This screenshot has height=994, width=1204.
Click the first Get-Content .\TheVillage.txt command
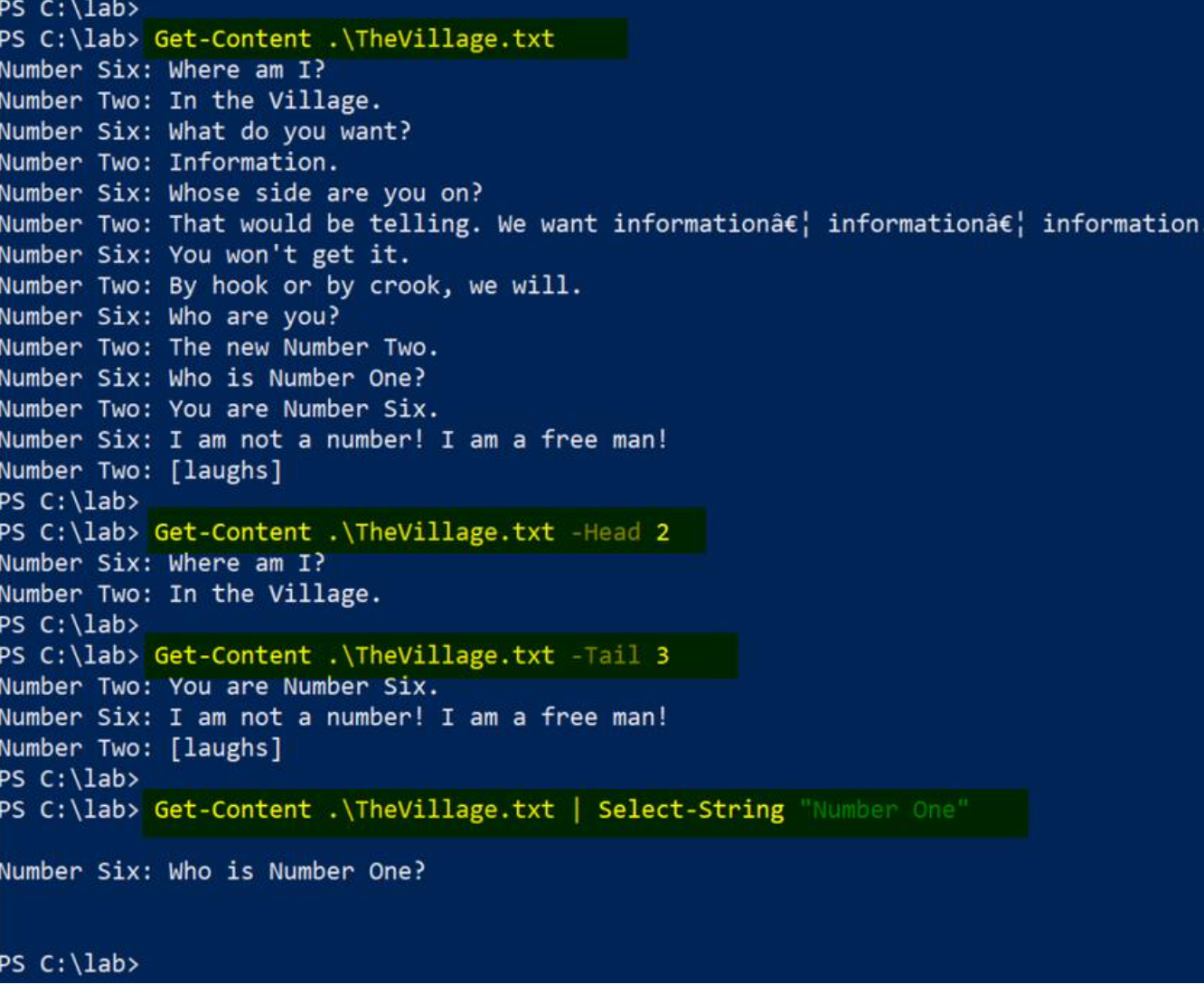353,40
